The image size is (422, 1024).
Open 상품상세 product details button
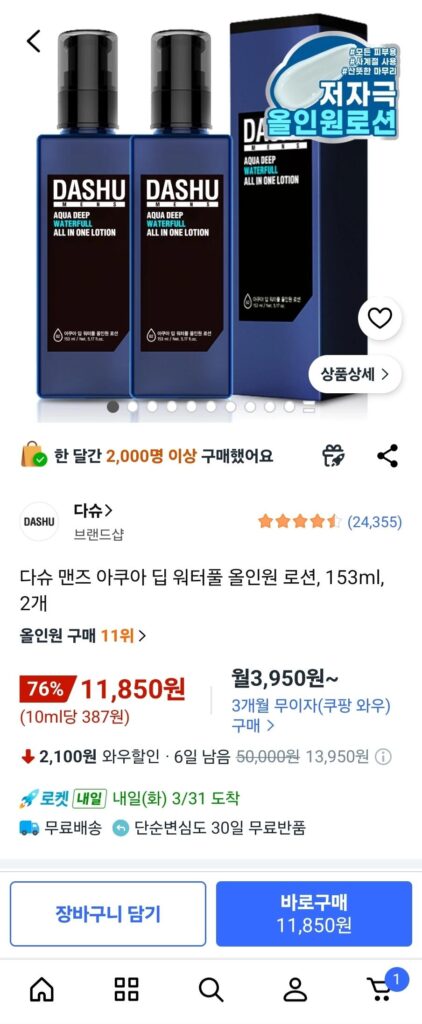coord(355,374)
